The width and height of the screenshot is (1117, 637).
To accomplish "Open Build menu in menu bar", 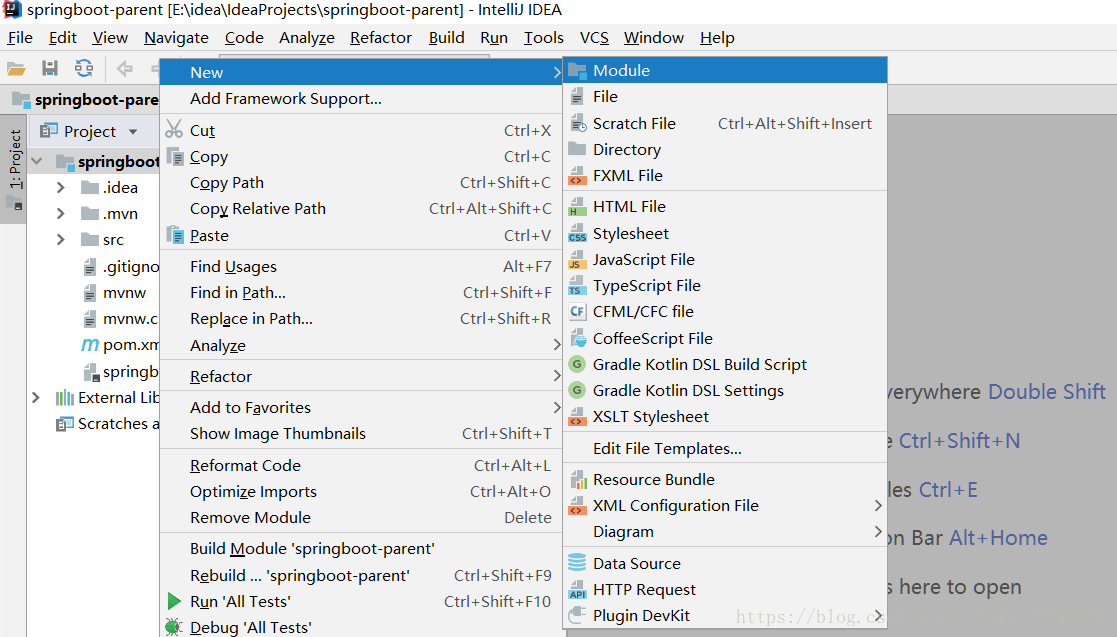I will click(447, 38).
